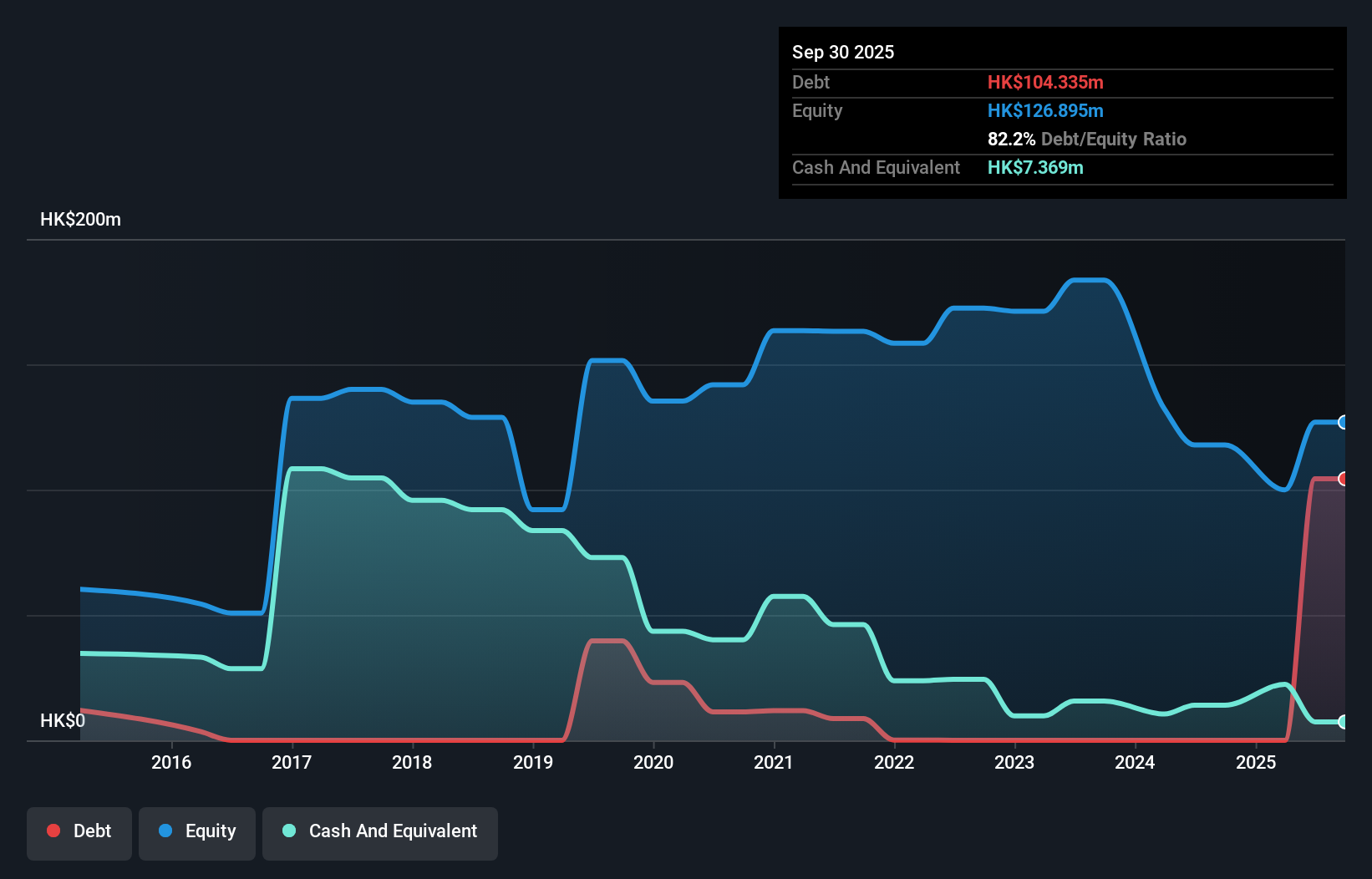The height and width of the screenshot is (879, 1372).
Task: Select the blue Equity endpoint marker on chart
Action: pyautogui.click(x=1343, y=422)
